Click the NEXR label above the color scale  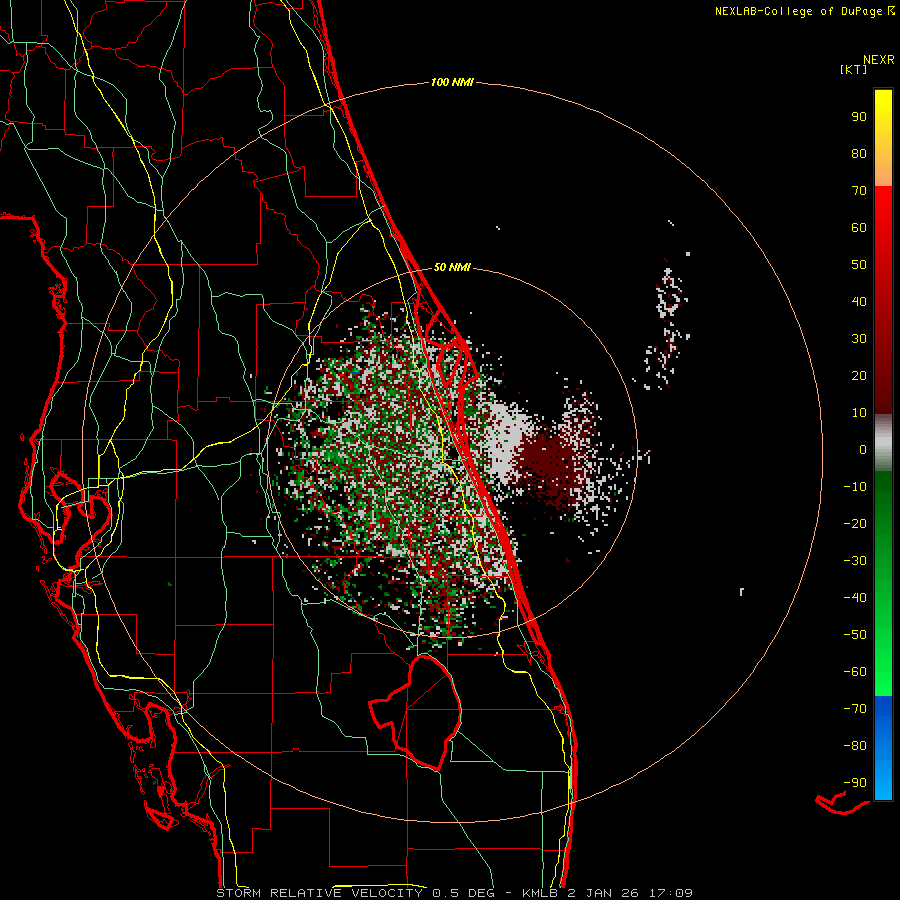click(x=879, y=60)
